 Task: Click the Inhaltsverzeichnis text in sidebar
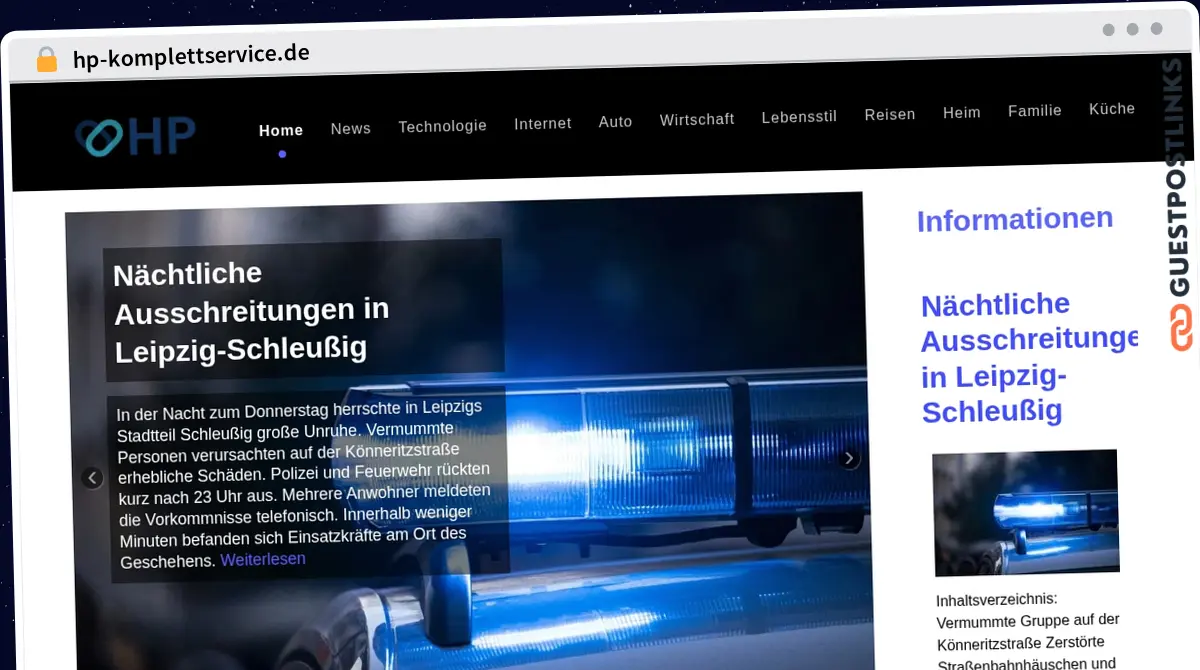997,600
